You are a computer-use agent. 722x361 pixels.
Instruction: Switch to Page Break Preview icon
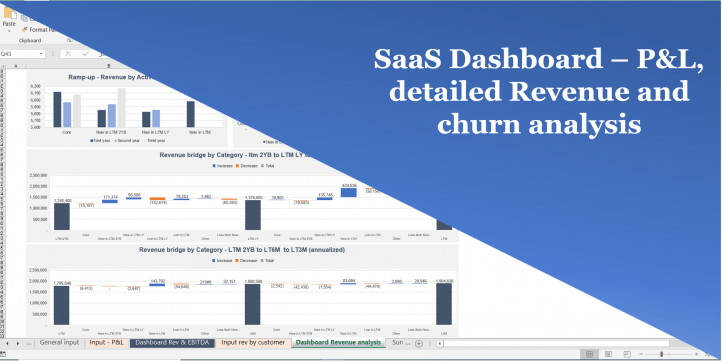point(627,354)
